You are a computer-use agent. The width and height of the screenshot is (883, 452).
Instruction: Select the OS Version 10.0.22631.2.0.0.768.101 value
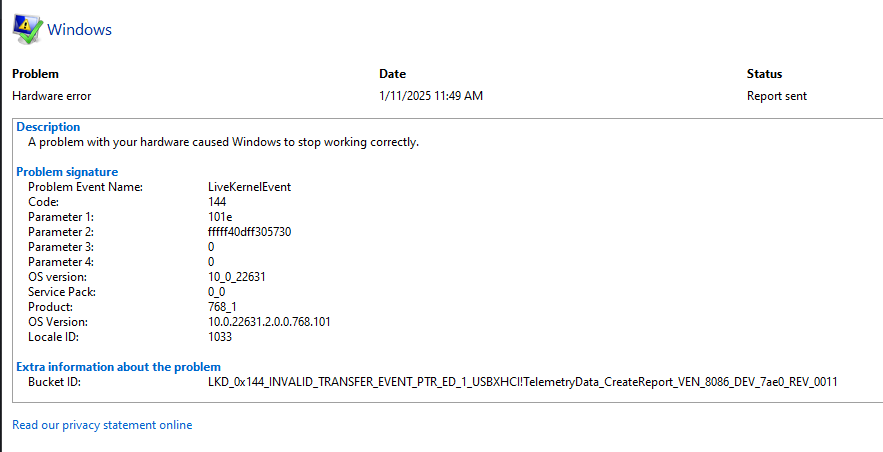pos(269,322)
